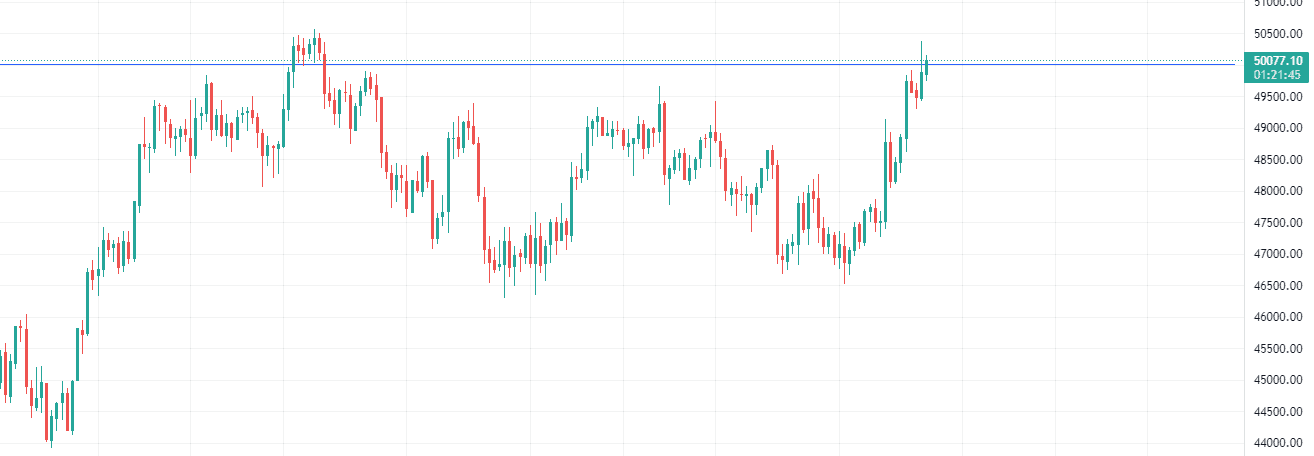Click the blue dotted current price line
The image size is (1314, 456).
coord(600,63)
